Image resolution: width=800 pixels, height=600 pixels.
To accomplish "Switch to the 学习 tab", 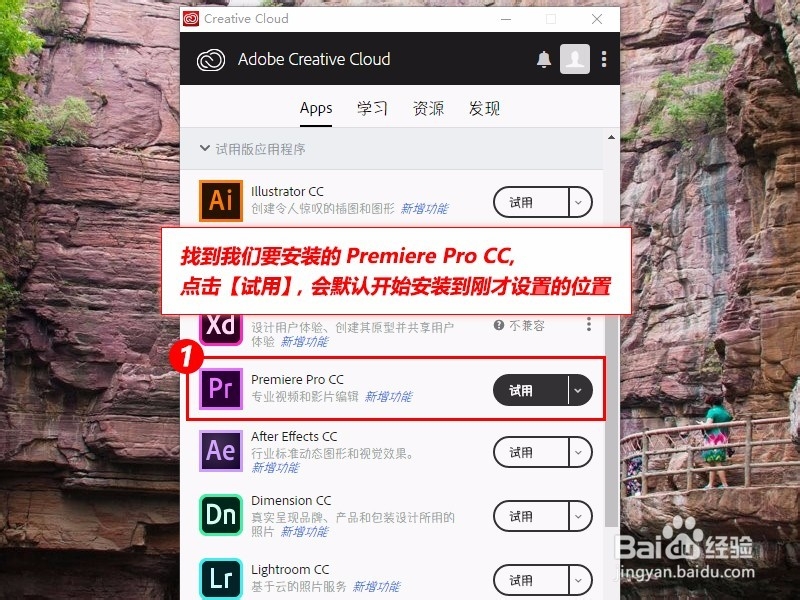I will click(372, 108).
